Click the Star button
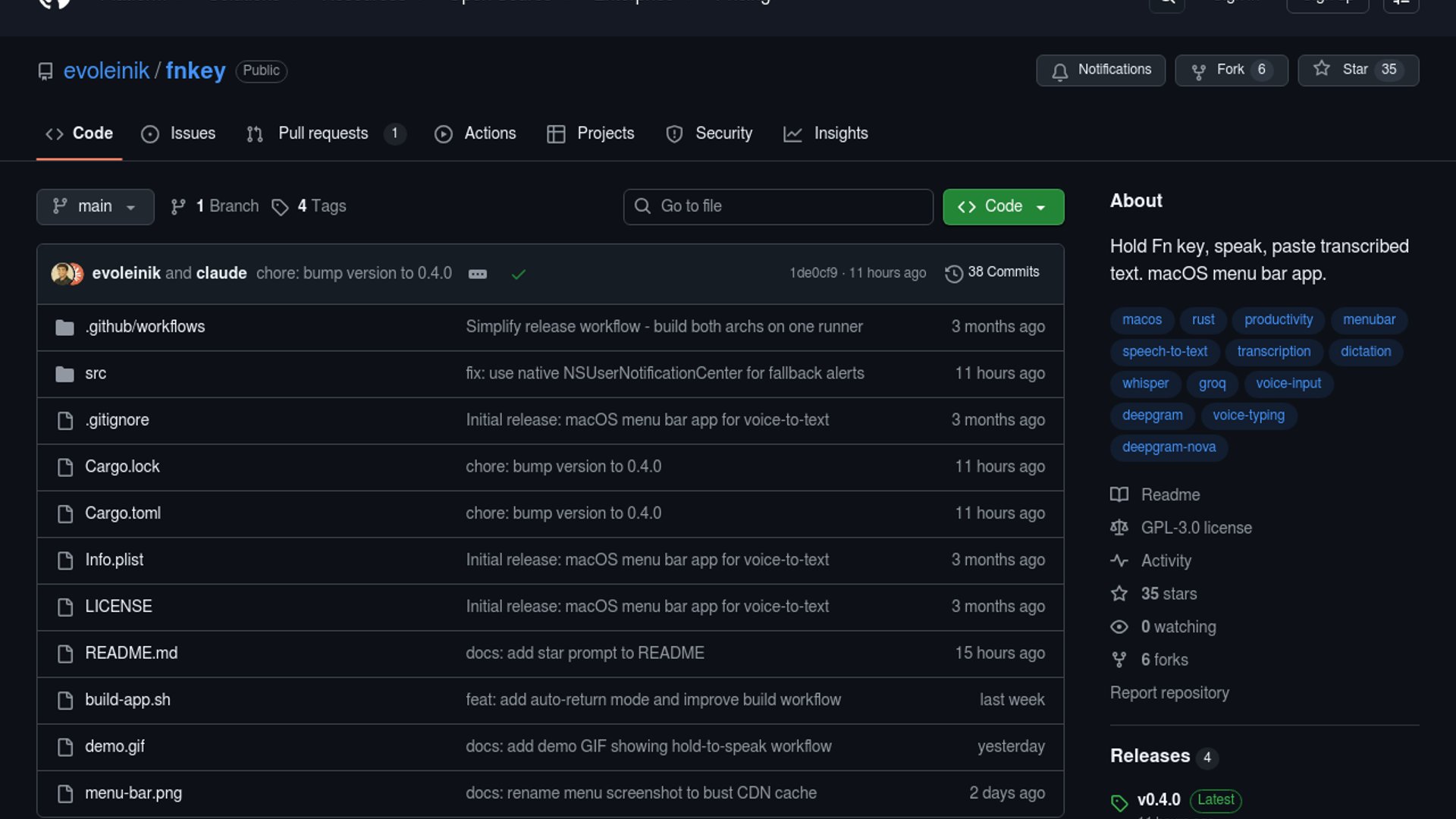Image resolution: width=1456 pixels, height=819 pixels. 1357,70
